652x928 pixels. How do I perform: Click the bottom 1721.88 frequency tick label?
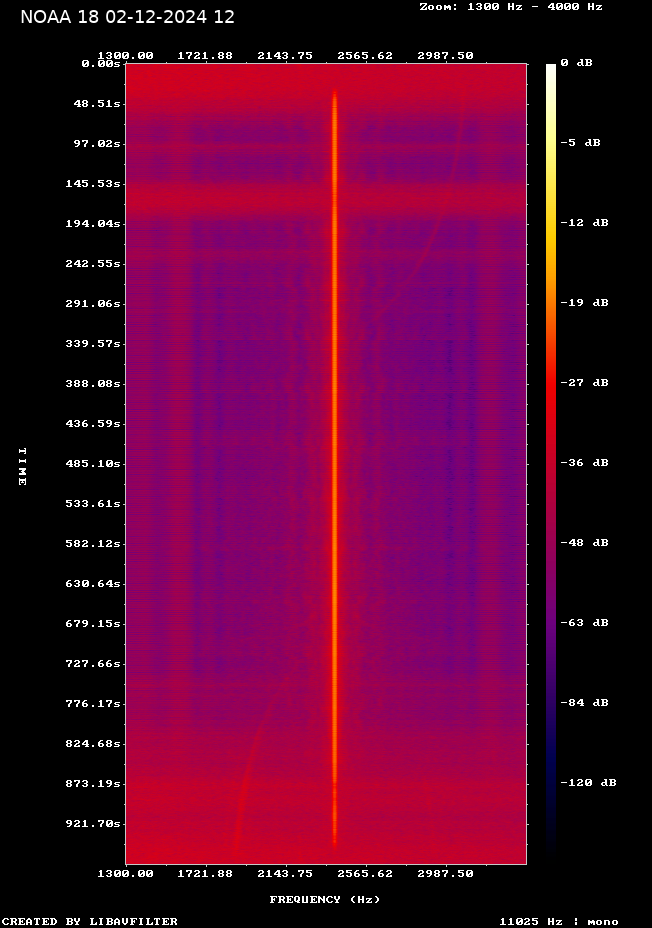click(x=204, y=873)
